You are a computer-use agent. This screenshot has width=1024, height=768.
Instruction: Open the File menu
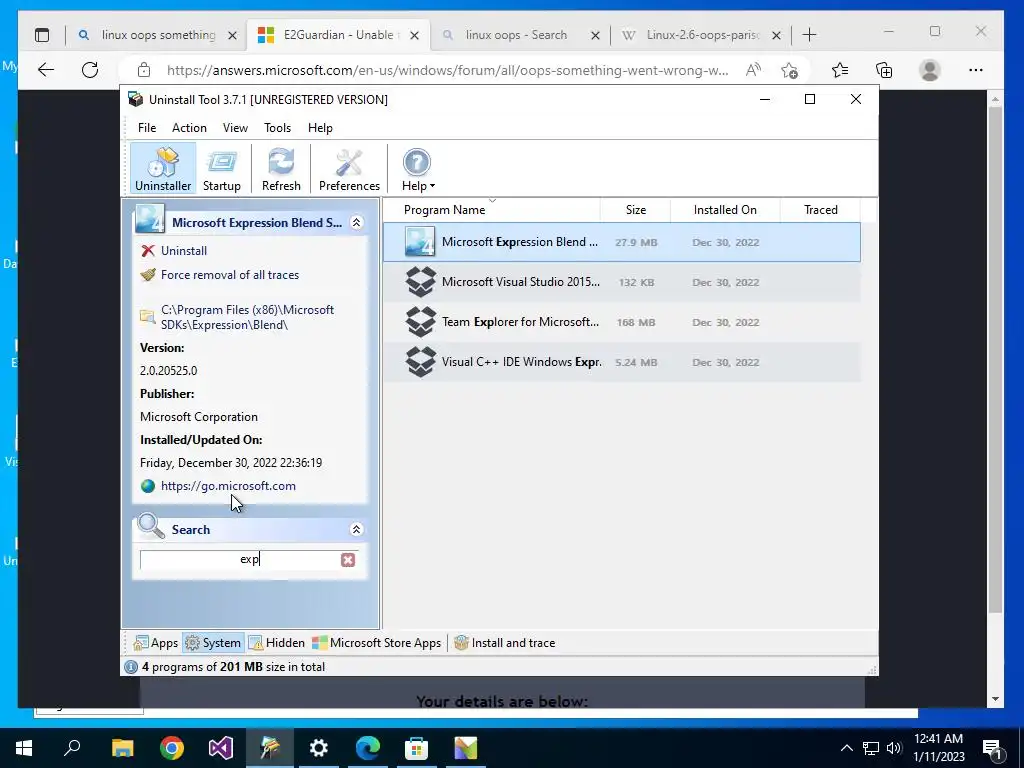146,128
